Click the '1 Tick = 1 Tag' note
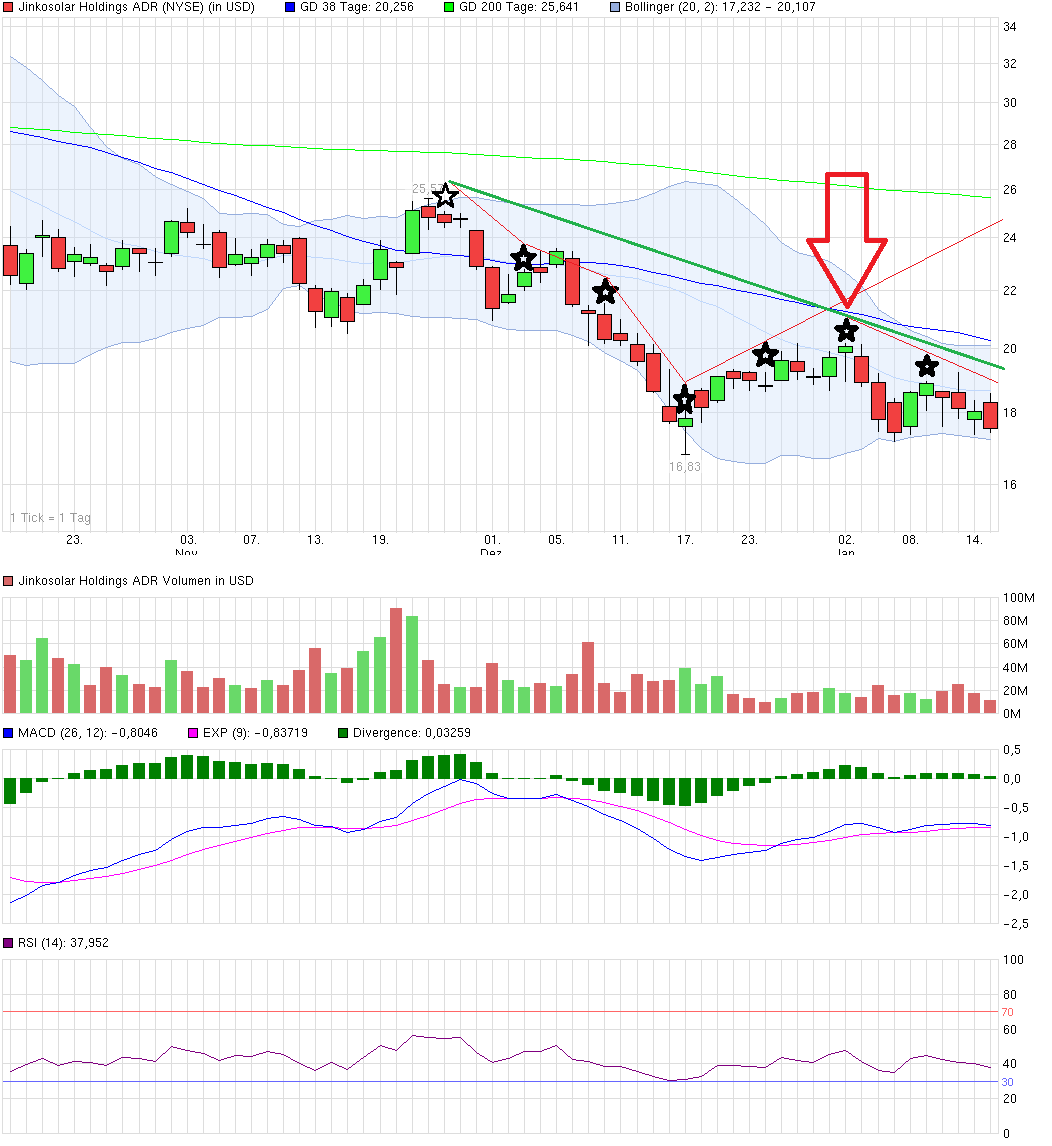 click(50, 518)
